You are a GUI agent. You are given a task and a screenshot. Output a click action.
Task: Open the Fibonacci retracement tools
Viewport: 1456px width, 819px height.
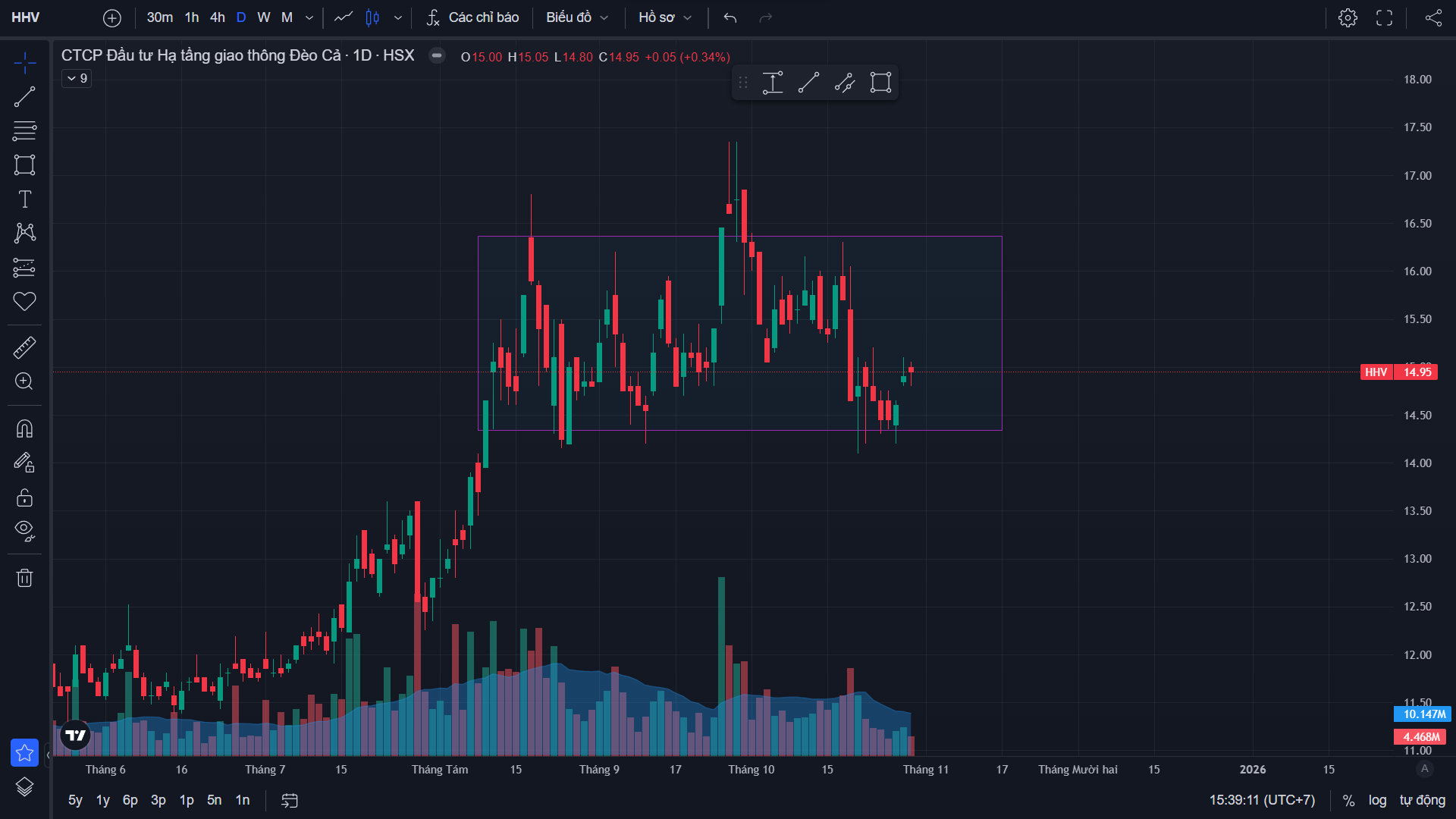(24, 130)
